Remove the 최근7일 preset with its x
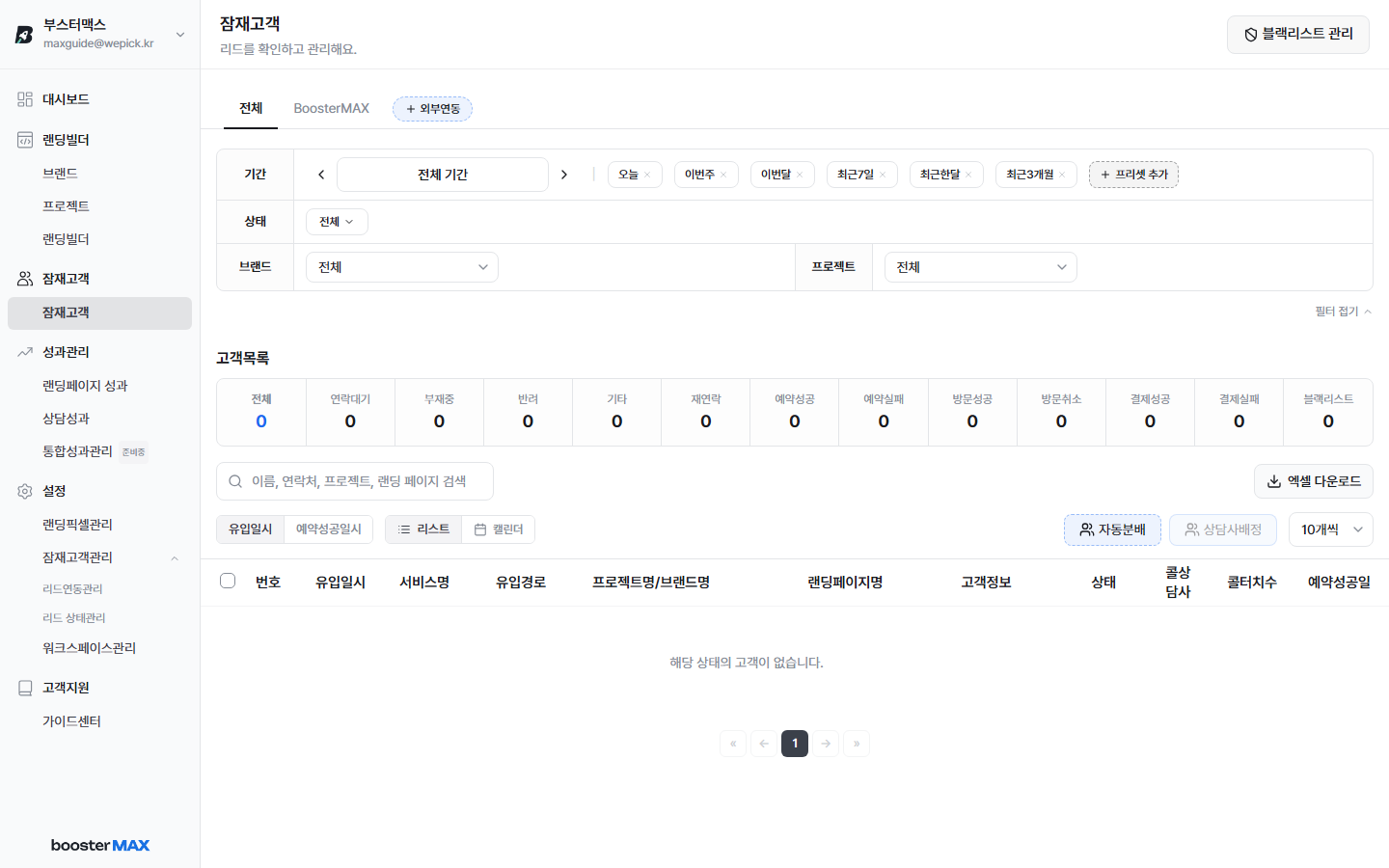 [x=883, y=176]
